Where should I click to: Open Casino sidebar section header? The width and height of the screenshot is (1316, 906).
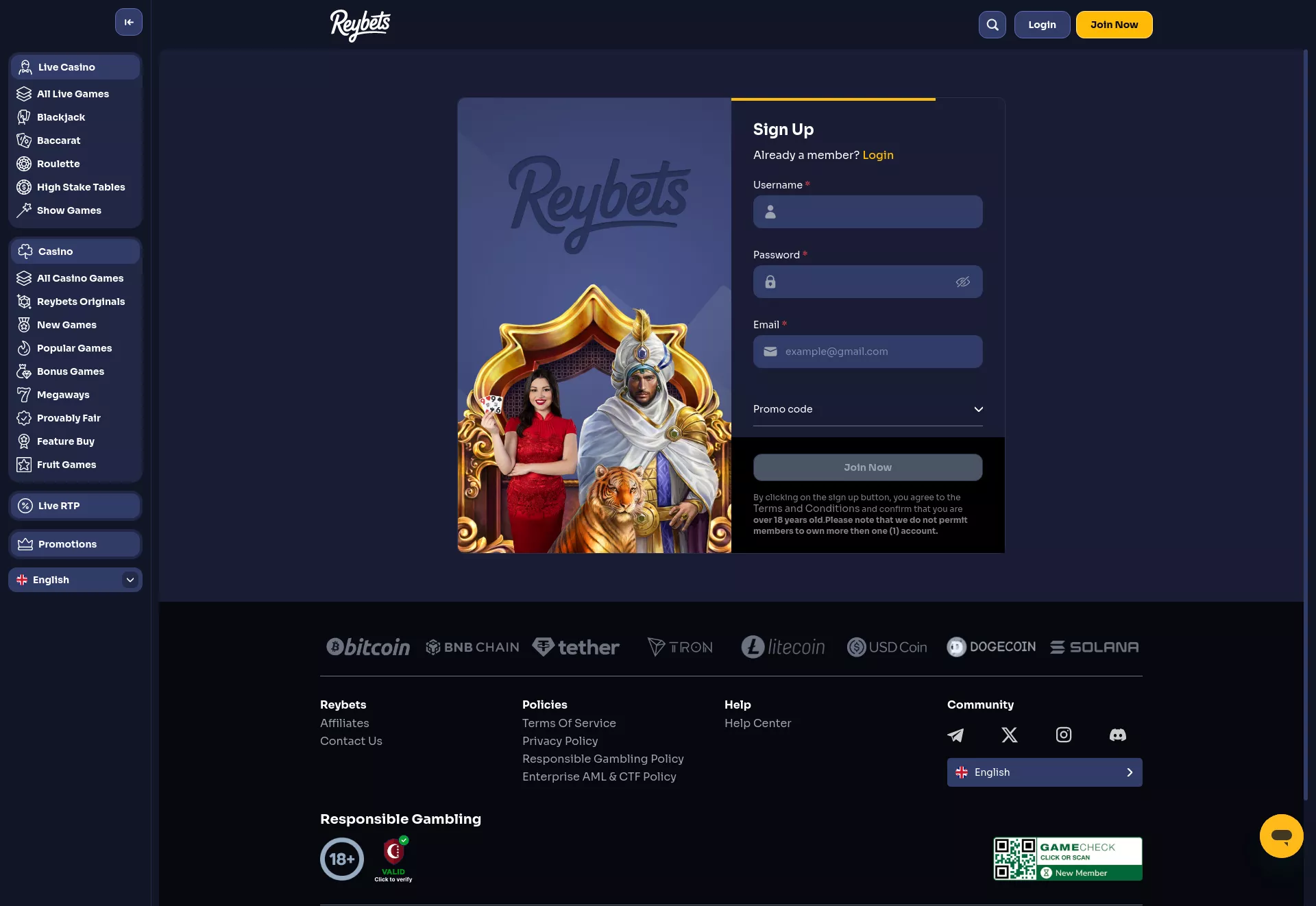[75, 252]
